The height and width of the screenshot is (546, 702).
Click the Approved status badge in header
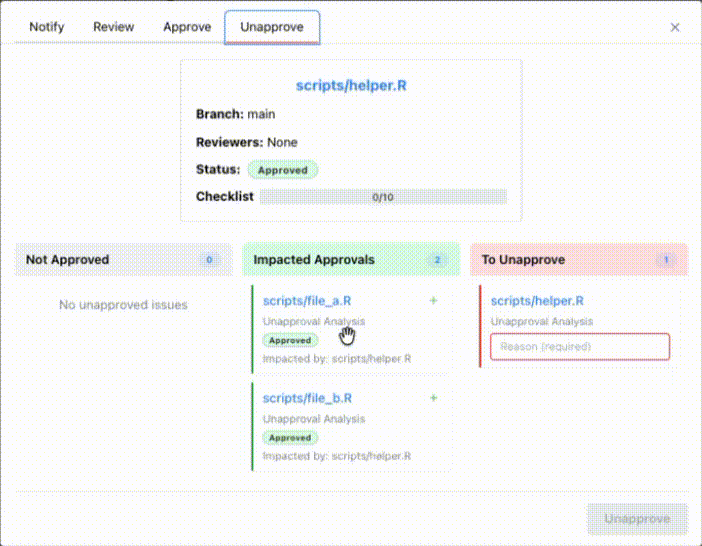coord(282,170)
